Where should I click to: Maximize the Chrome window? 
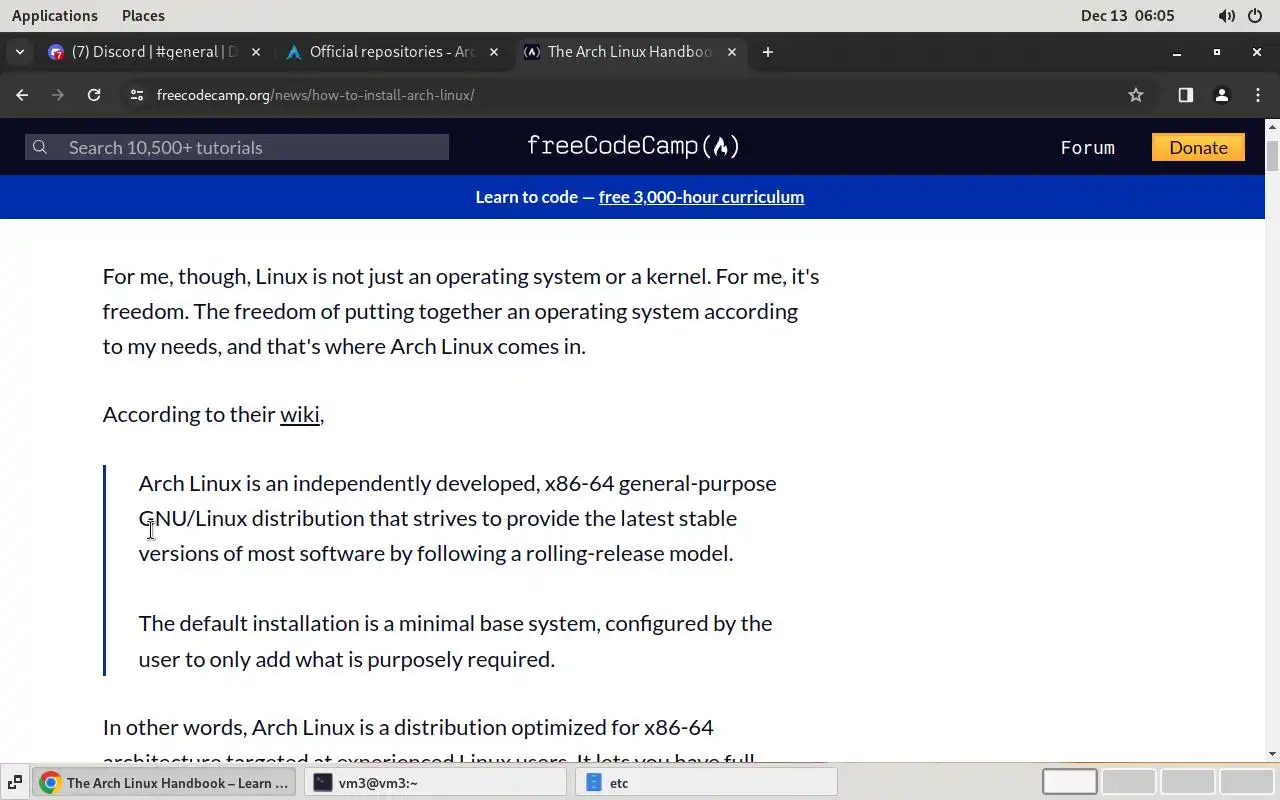(x=1217, y=52)
